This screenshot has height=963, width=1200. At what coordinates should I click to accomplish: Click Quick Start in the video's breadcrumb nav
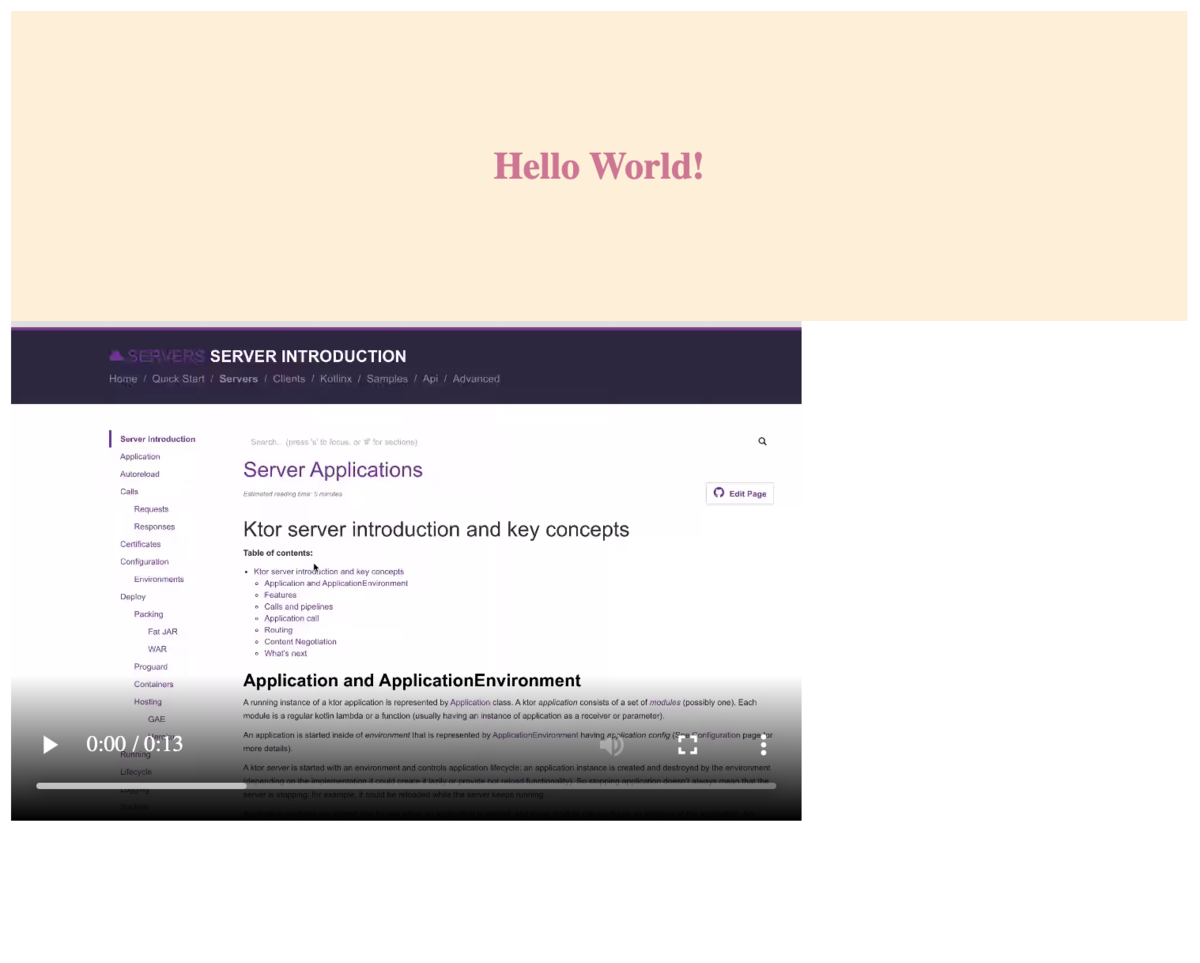[x=178, y=379]
